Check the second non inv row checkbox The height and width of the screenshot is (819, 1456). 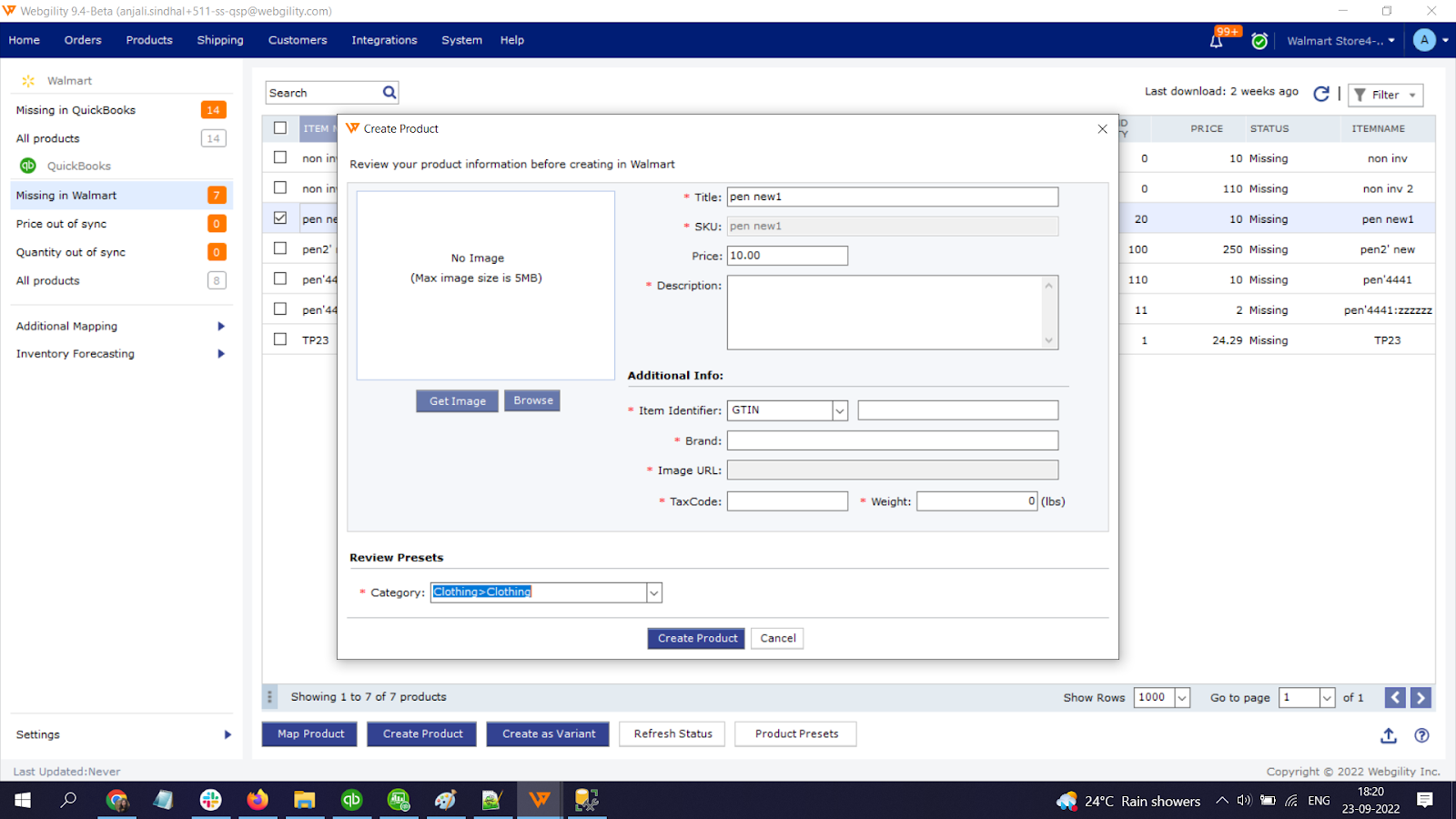(280, 187)
